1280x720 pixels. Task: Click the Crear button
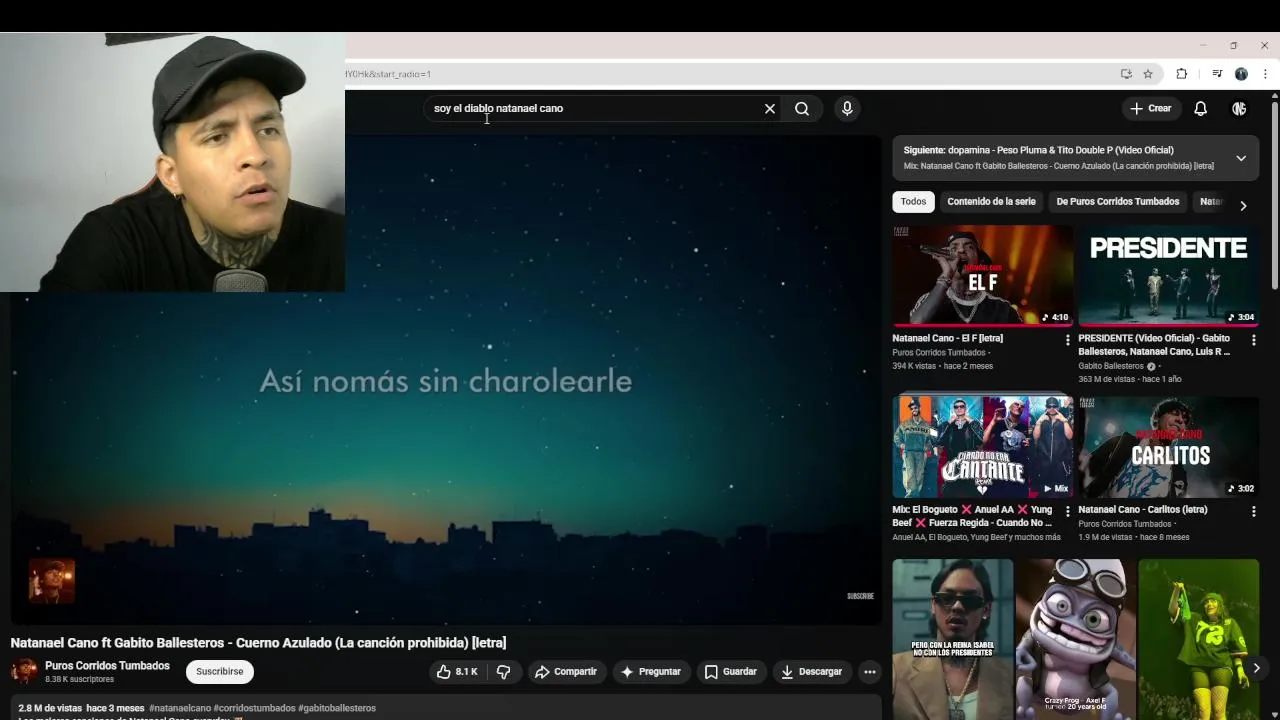[x=1150, y=109]
